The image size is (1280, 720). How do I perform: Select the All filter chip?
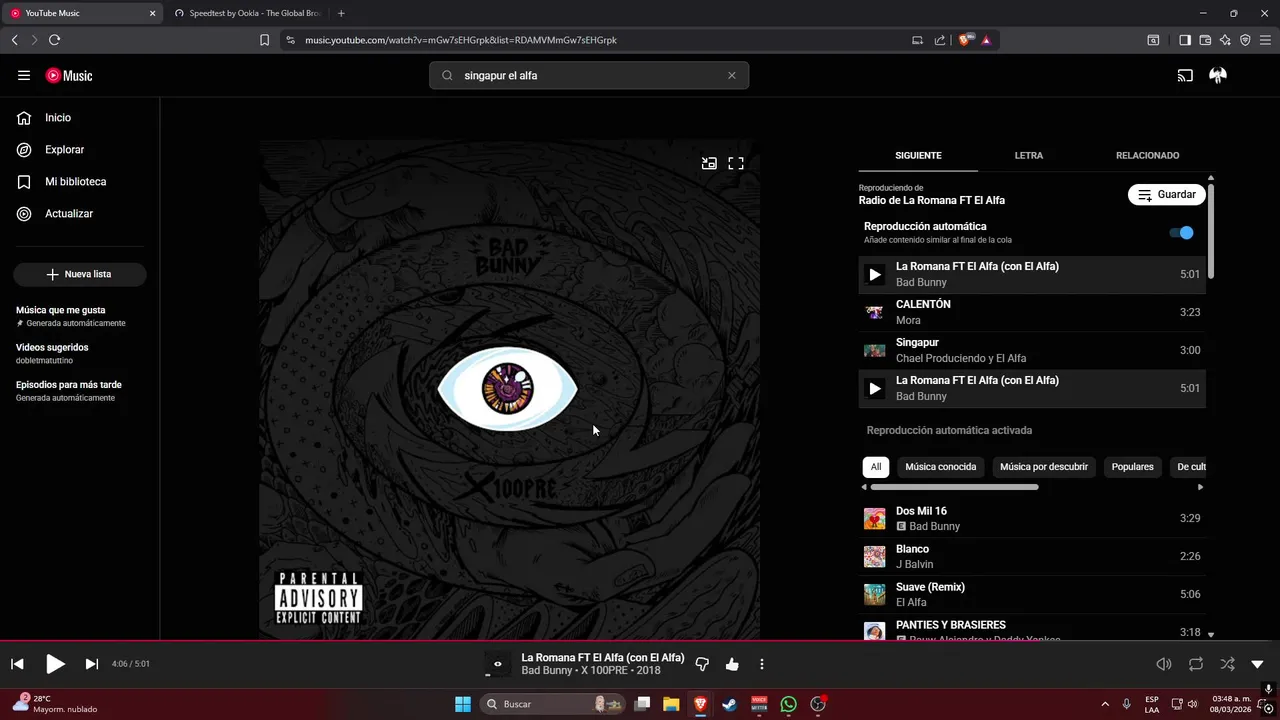(876, 467)
